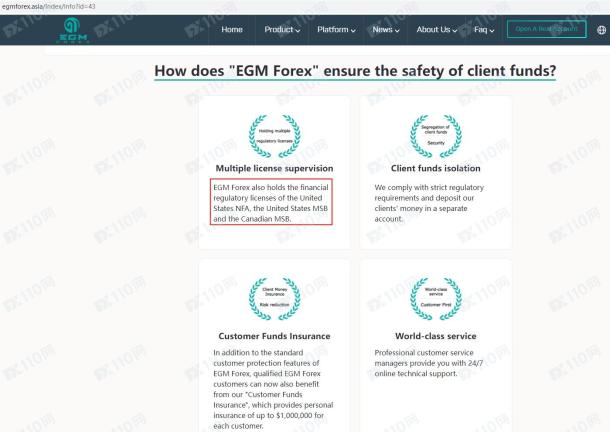Click the 'World-class service' title

(x=436, y=336)
